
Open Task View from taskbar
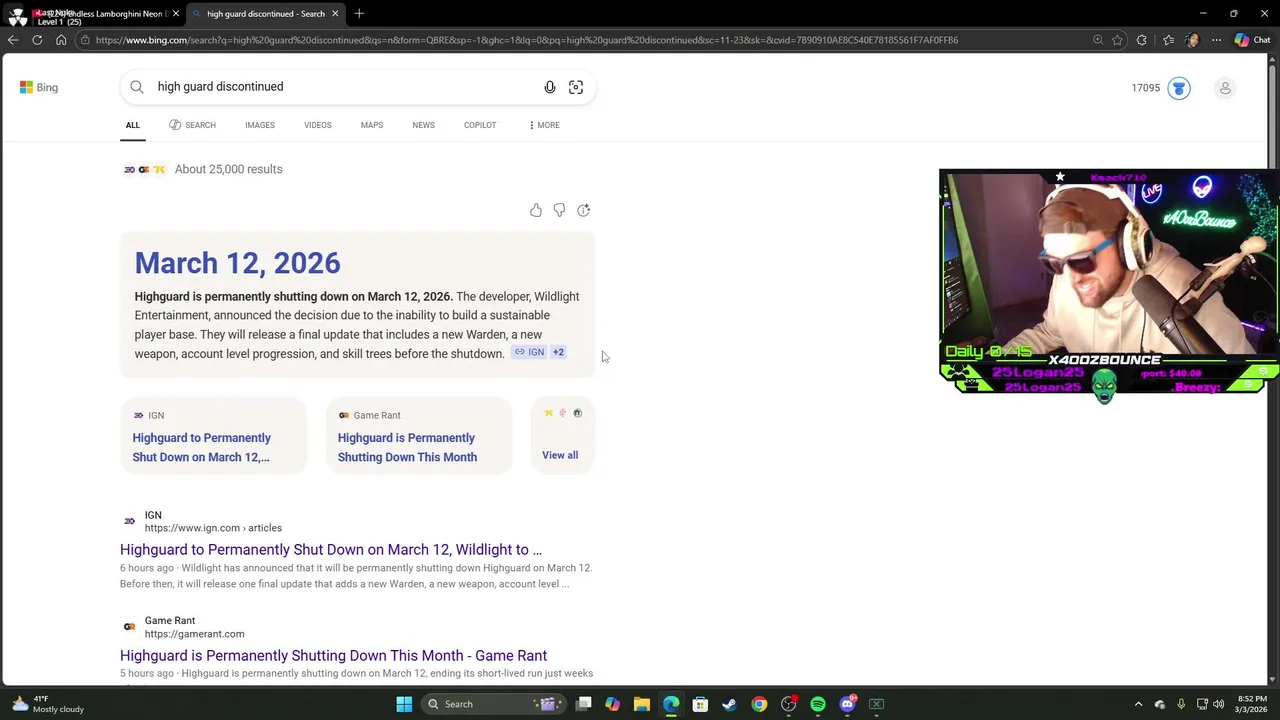584,704
